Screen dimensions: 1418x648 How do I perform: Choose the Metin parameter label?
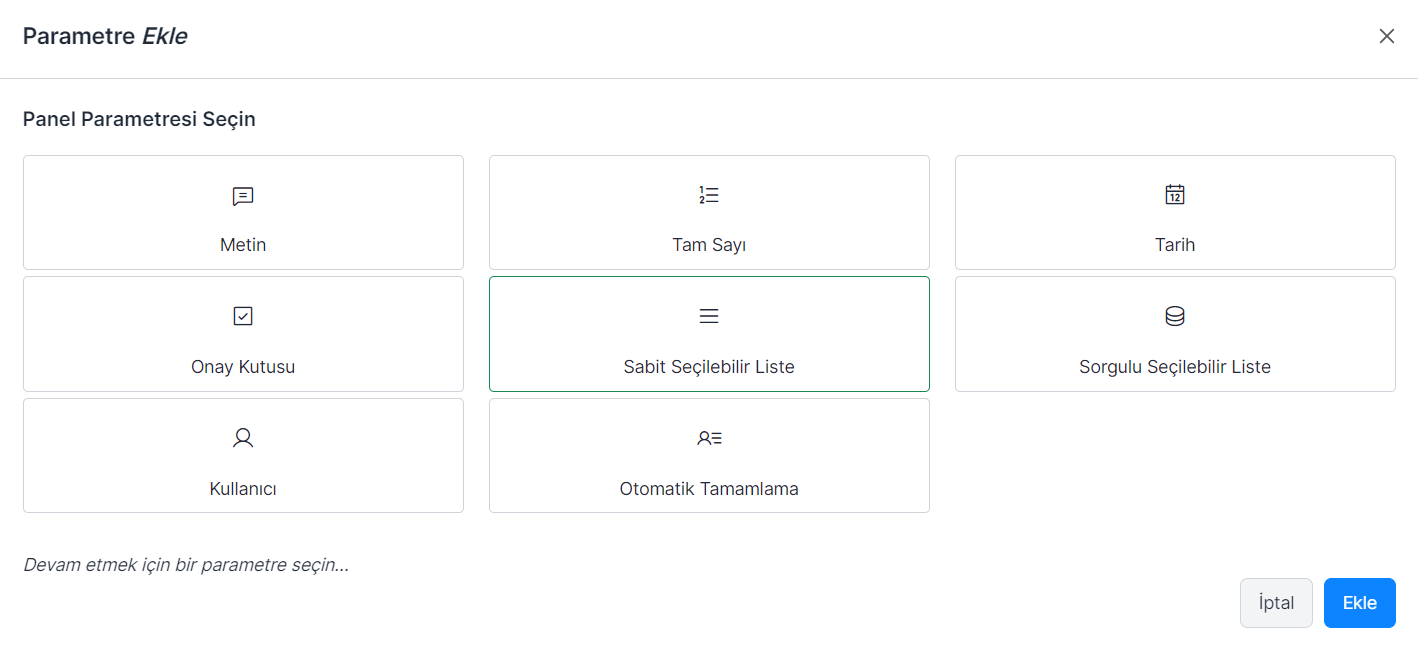point(243,245)
